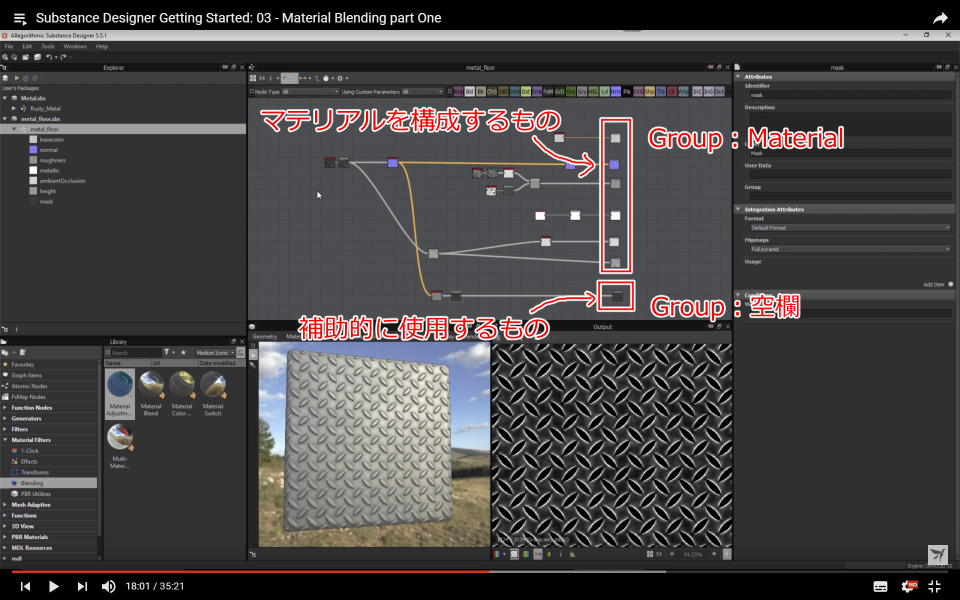Click the Emboss (Emb) node shortcut icon
Screen dimensions: 960x600
537,92
